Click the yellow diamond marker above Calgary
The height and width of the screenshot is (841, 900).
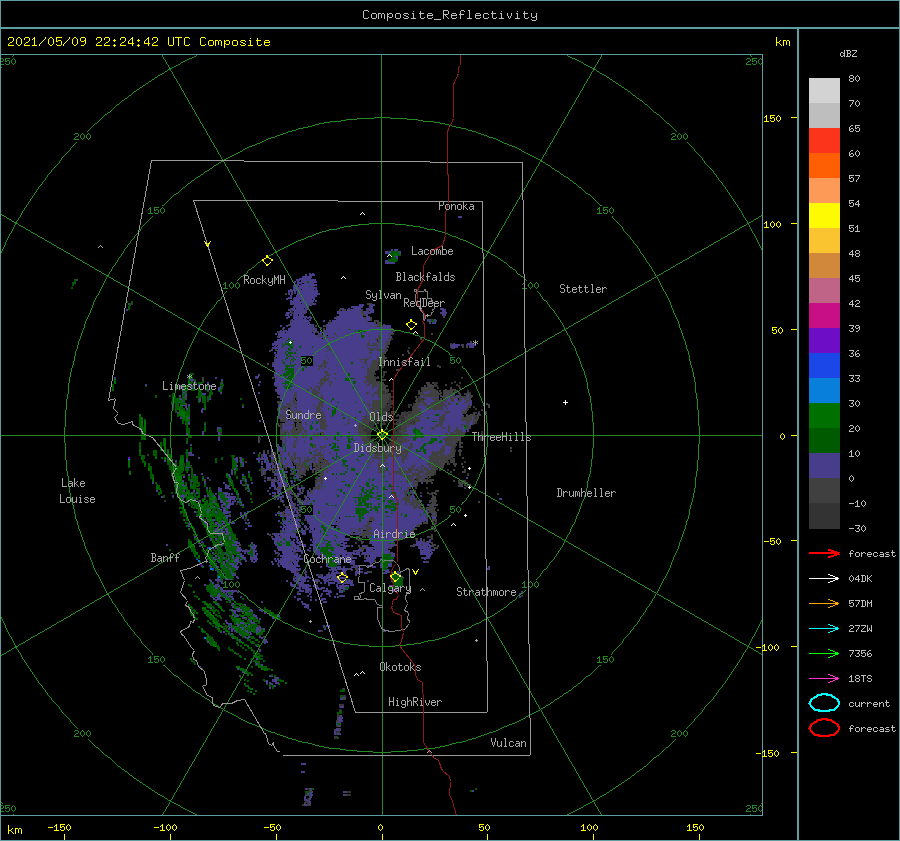click(395, 576)
